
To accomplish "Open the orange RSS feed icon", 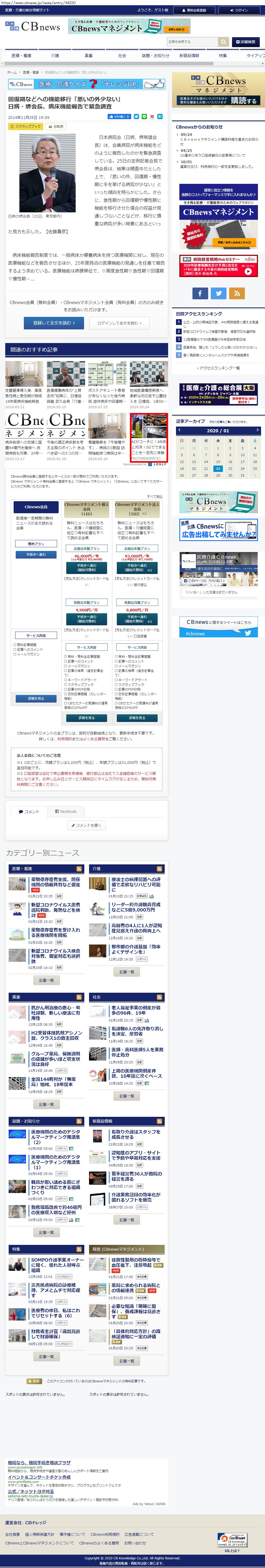I will 237,293.
